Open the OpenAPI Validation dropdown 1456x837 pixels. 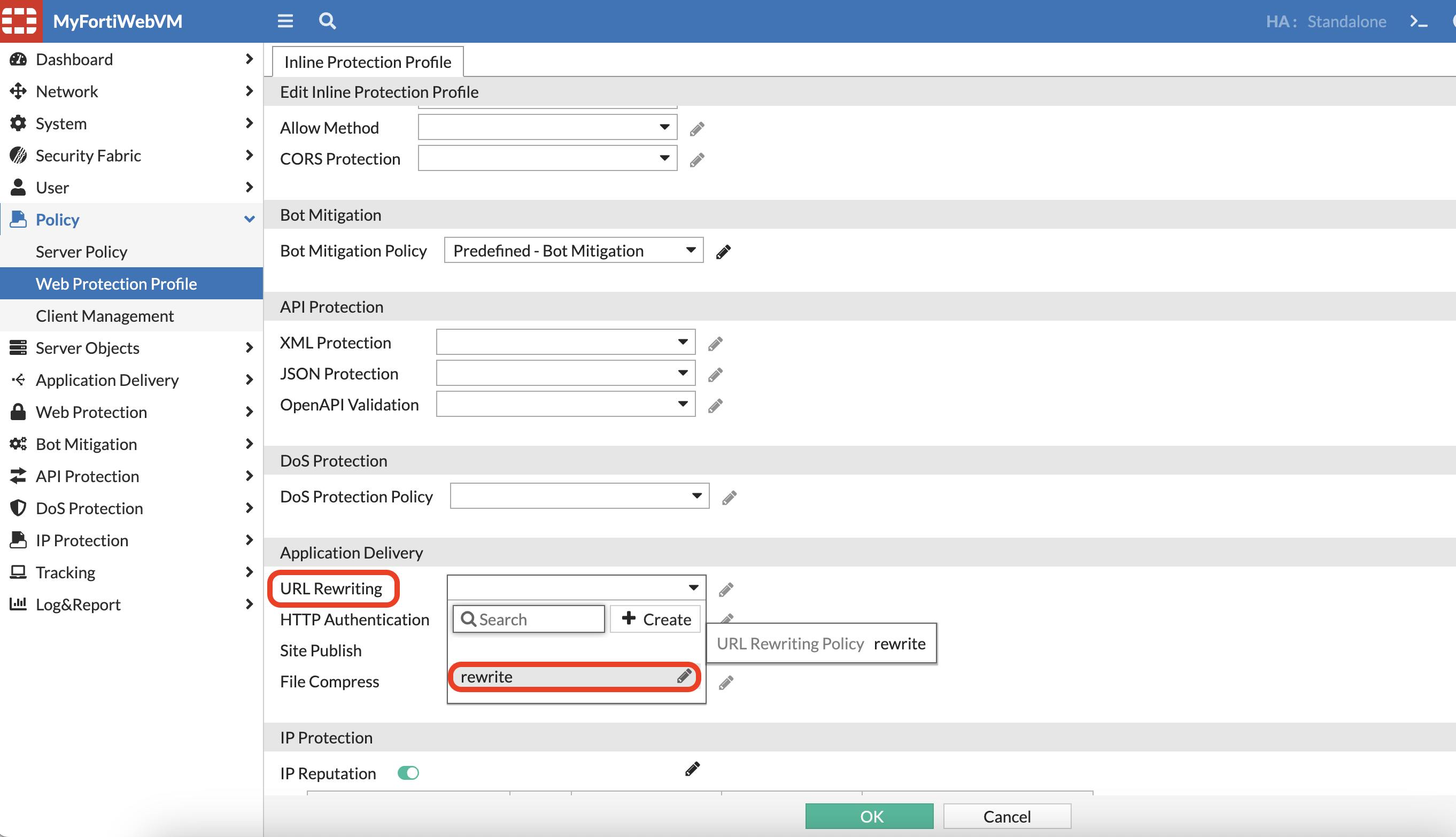tap(566, 404)
